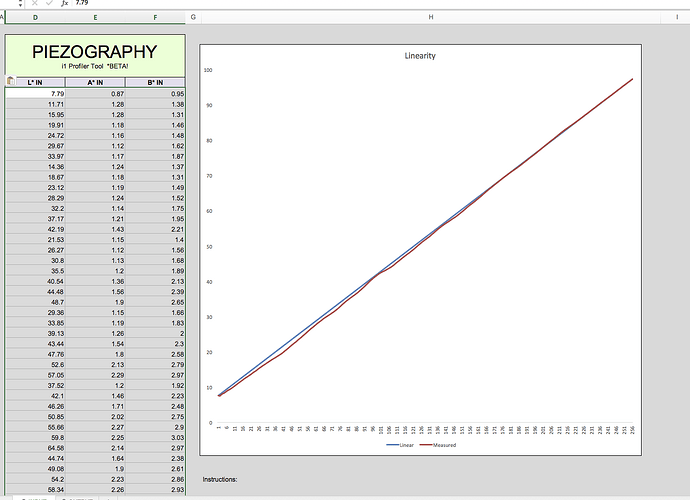Select cell with L* value 24.72
This screenshot has height=500, width=690.
click(x=35, y=136)
